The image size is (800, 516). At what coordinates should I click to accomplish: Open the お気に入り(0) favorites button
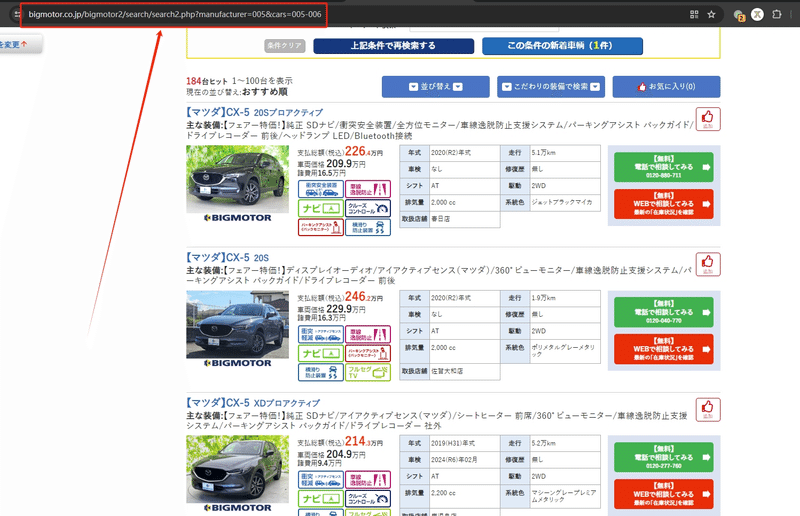point(666,87)
